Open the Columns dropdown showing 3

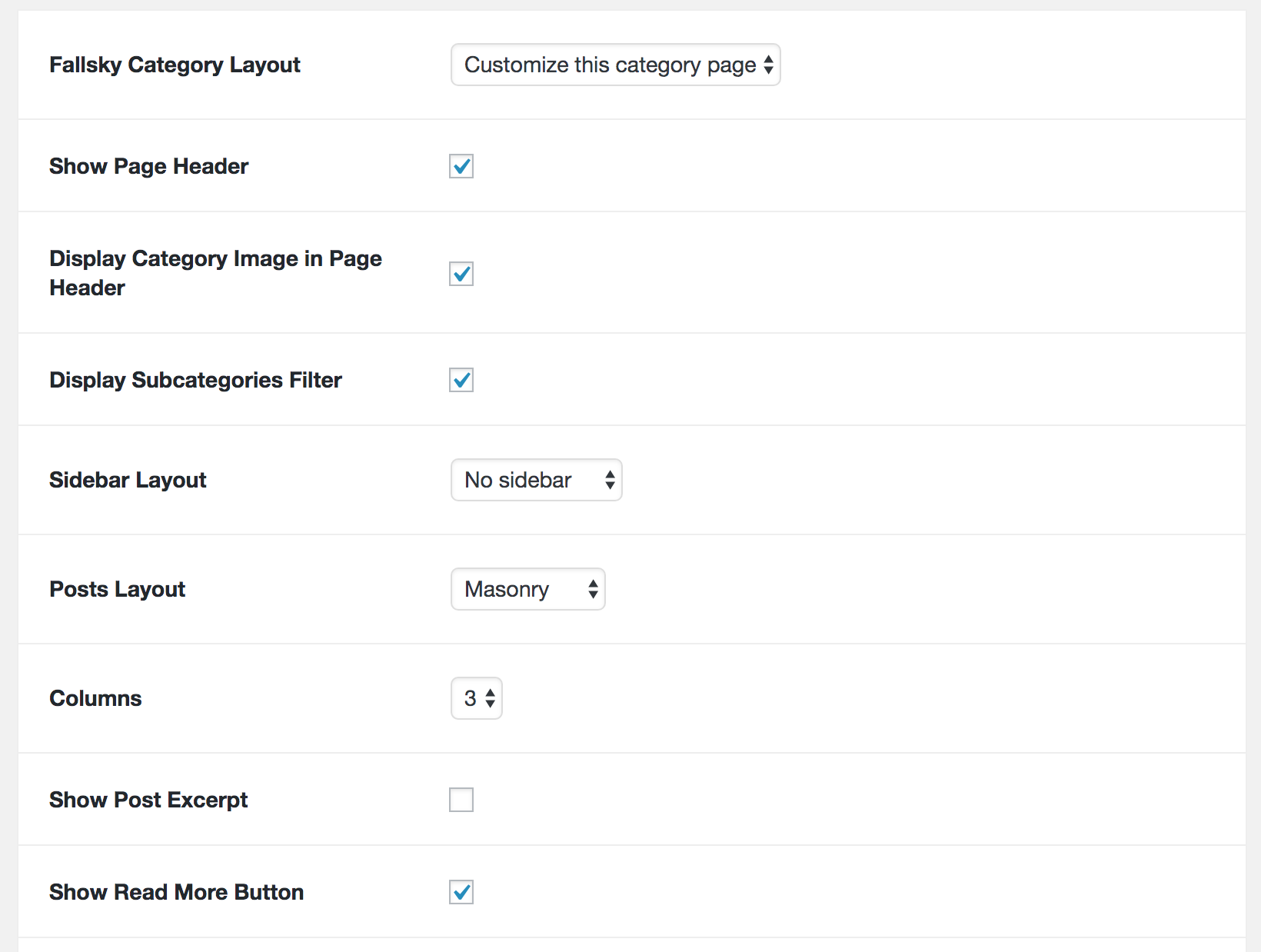coord(476,698)
